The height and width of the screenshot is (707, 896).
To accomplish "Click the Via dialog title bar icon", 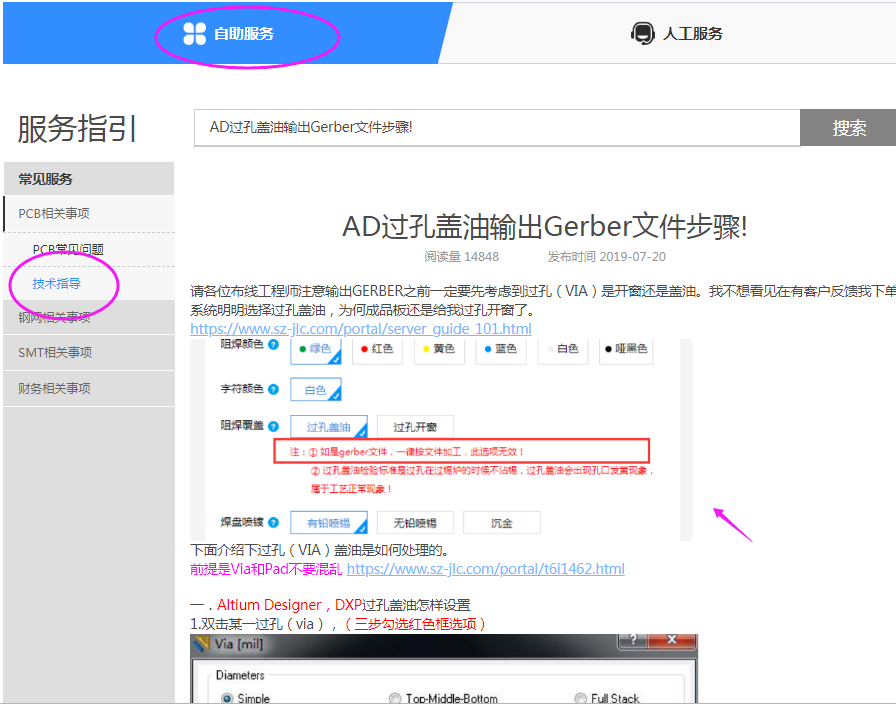I will click(203, 644).
